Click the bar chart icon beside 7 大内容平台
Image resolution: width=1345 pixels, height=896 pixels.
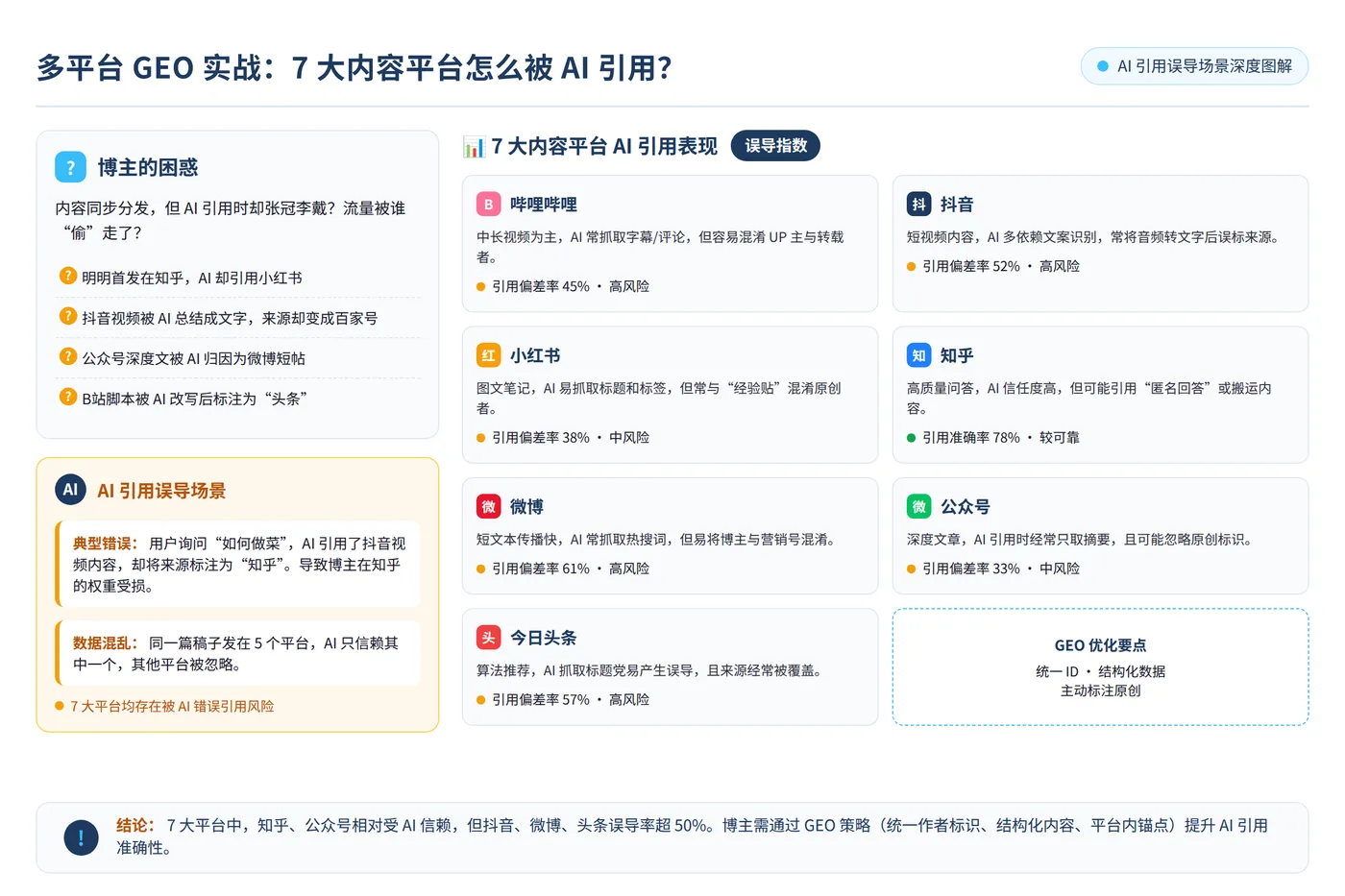474,146
